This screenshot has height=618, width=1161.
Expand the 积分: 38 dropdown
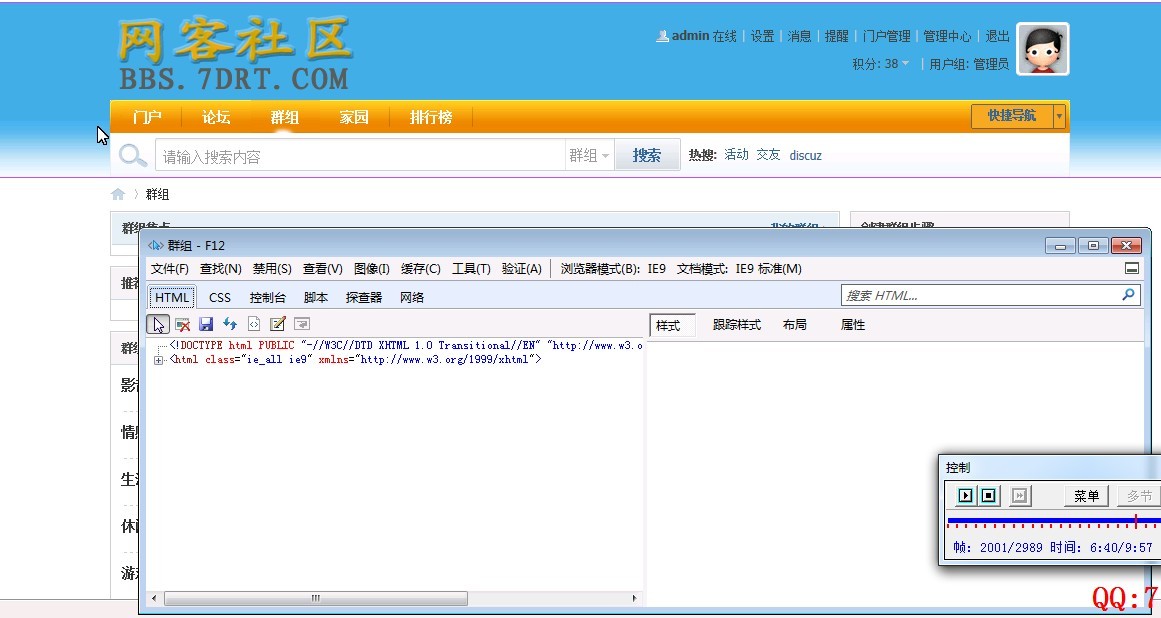pos(880,64)
